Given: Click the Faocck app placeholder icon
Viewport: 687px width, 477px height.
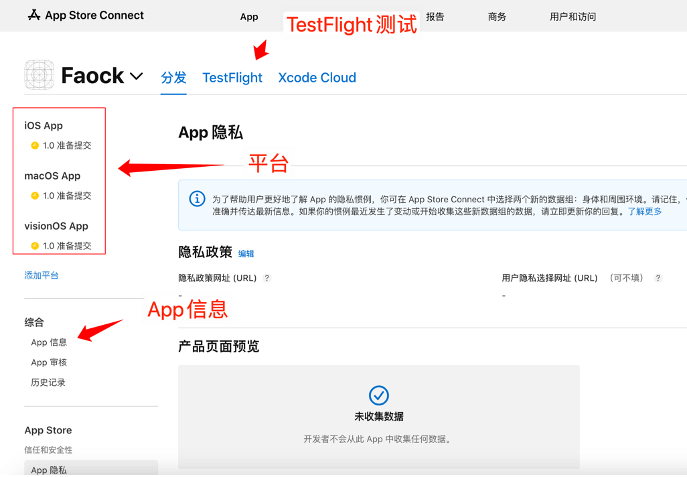Looking at the screenshot, I should (x=39, y=75).
